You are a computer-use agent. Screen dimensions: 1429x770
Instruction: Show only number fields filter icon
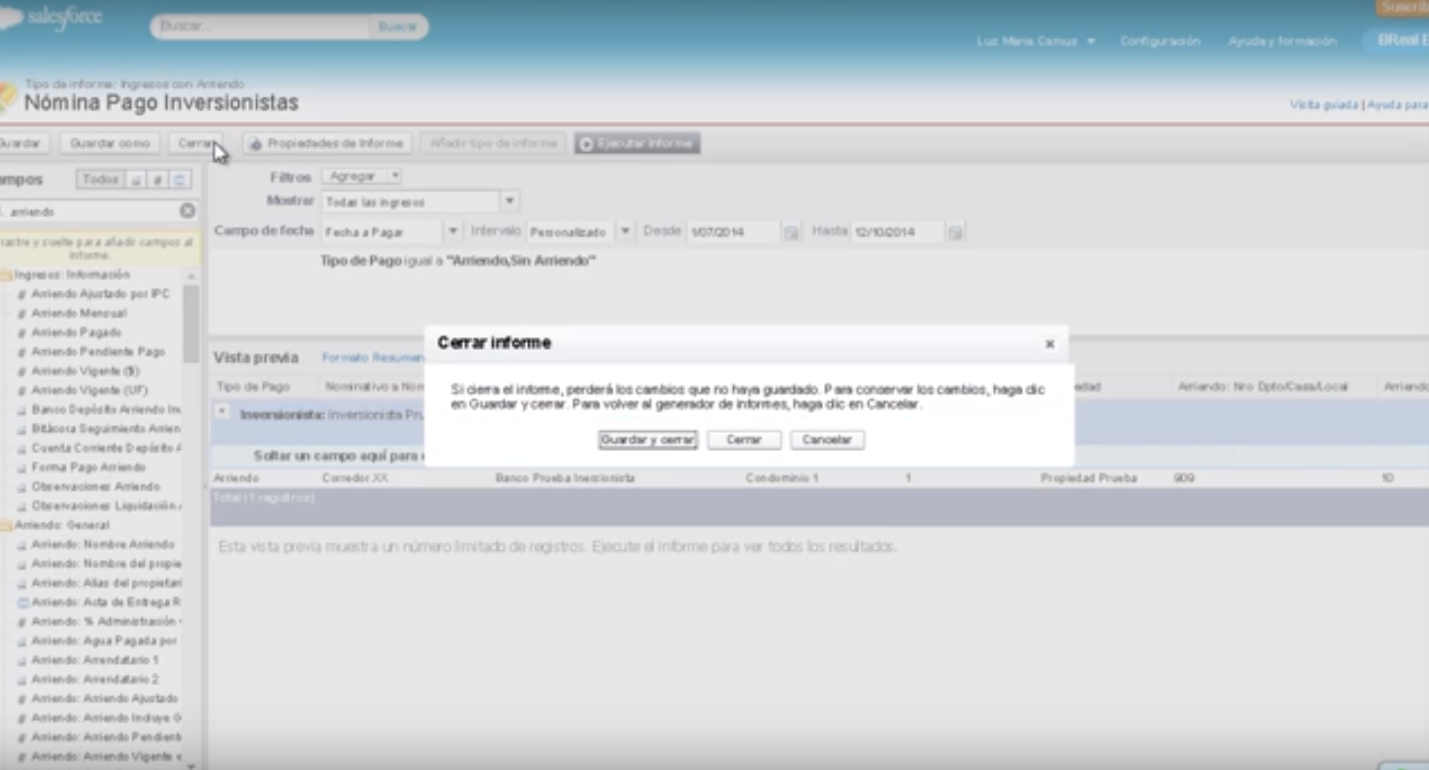click(158, 180)
